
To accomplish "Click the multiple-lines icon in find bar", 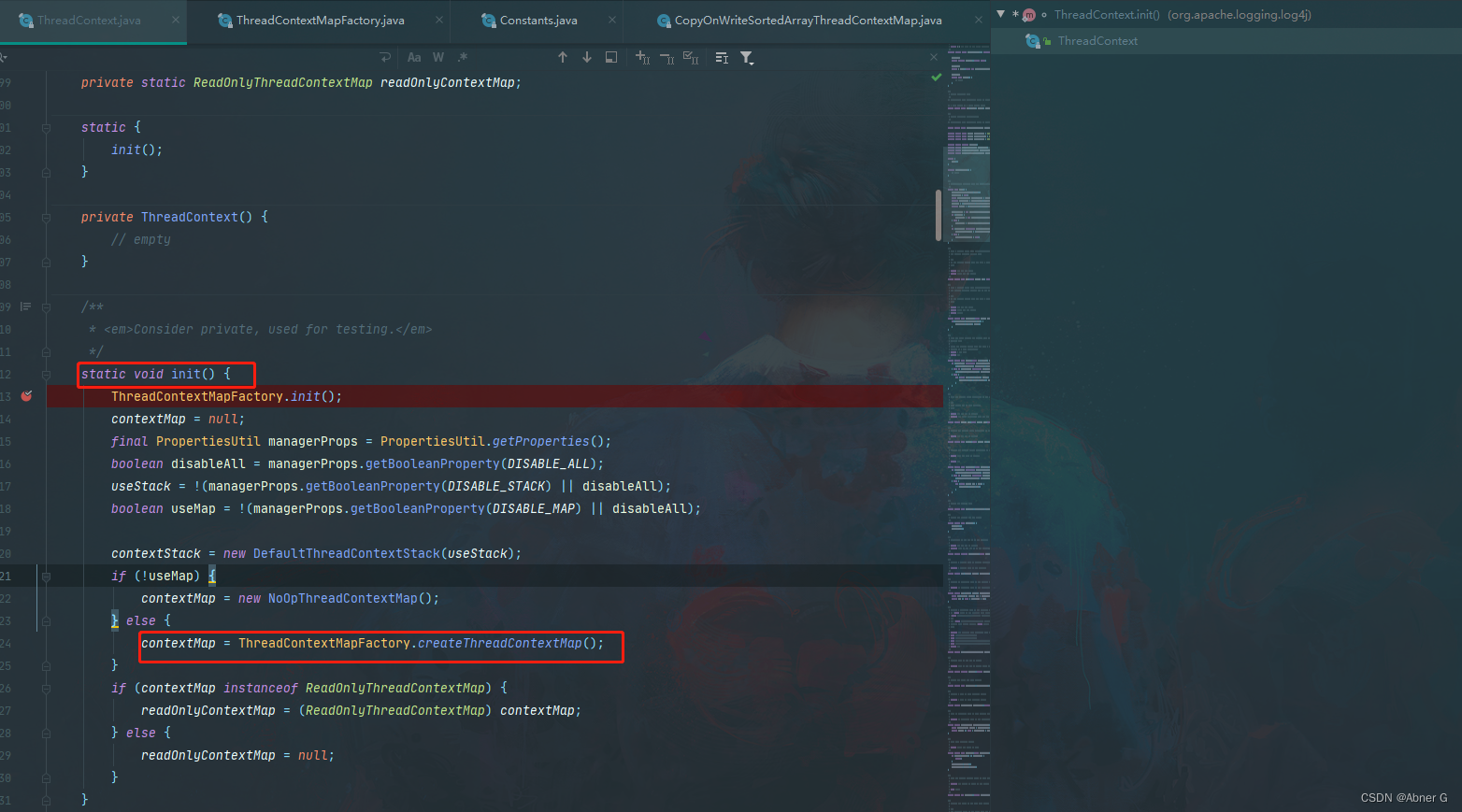I will click(x=722, y=58).
